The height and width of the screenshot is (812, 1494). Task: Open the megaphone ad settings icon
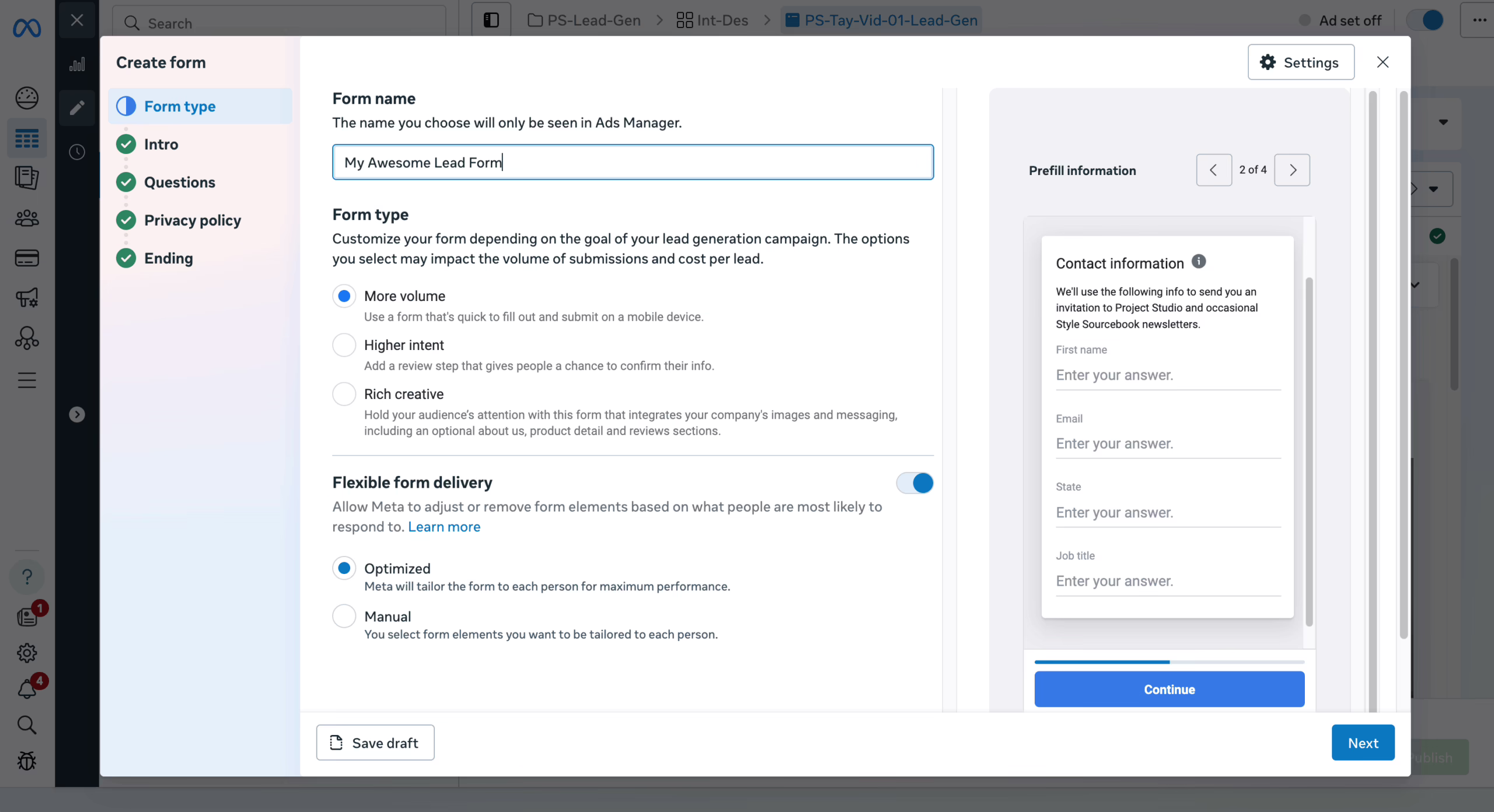click(27, 297)
